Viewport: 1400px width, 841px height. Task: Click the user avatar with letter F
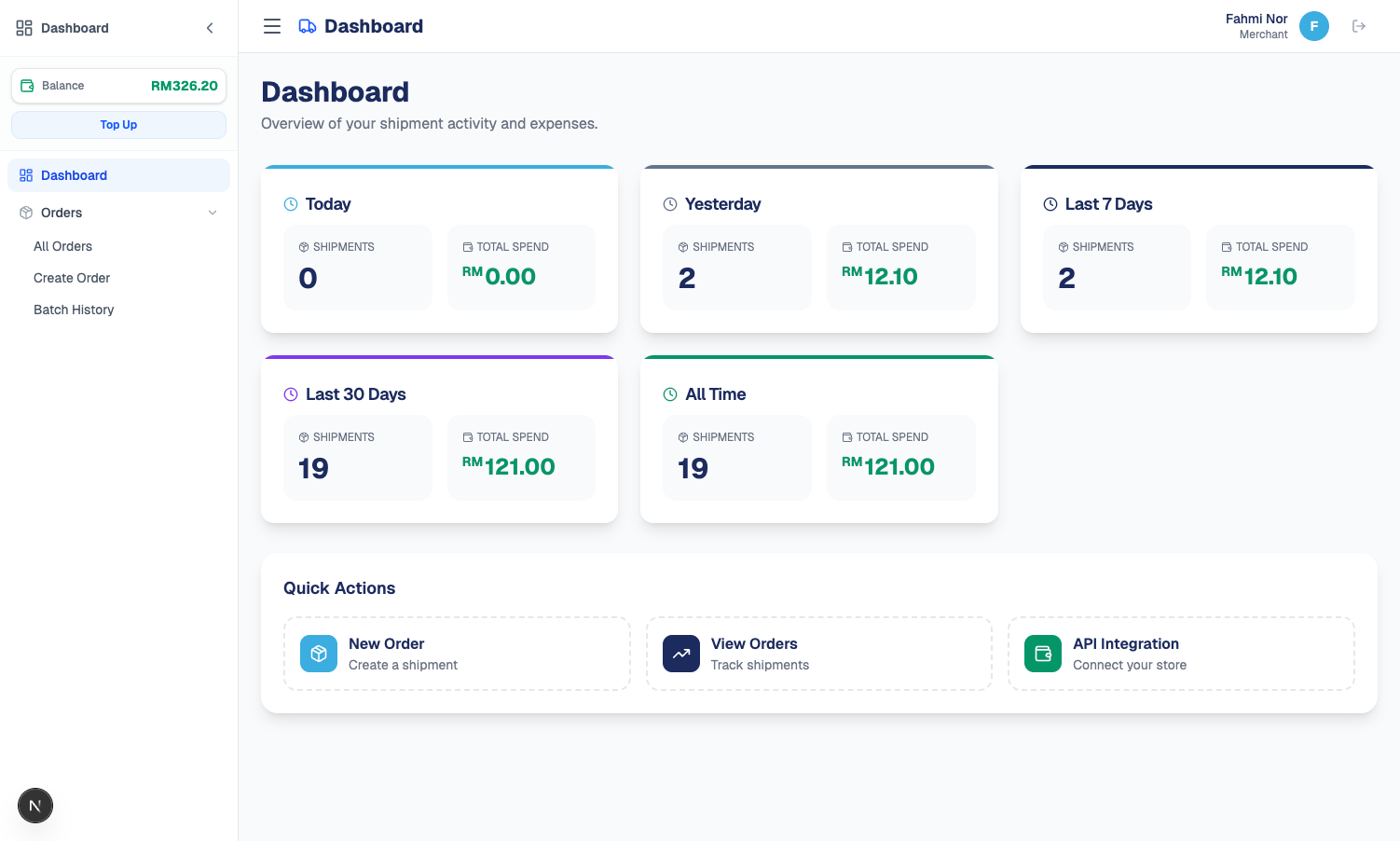tap(1314, 26)
